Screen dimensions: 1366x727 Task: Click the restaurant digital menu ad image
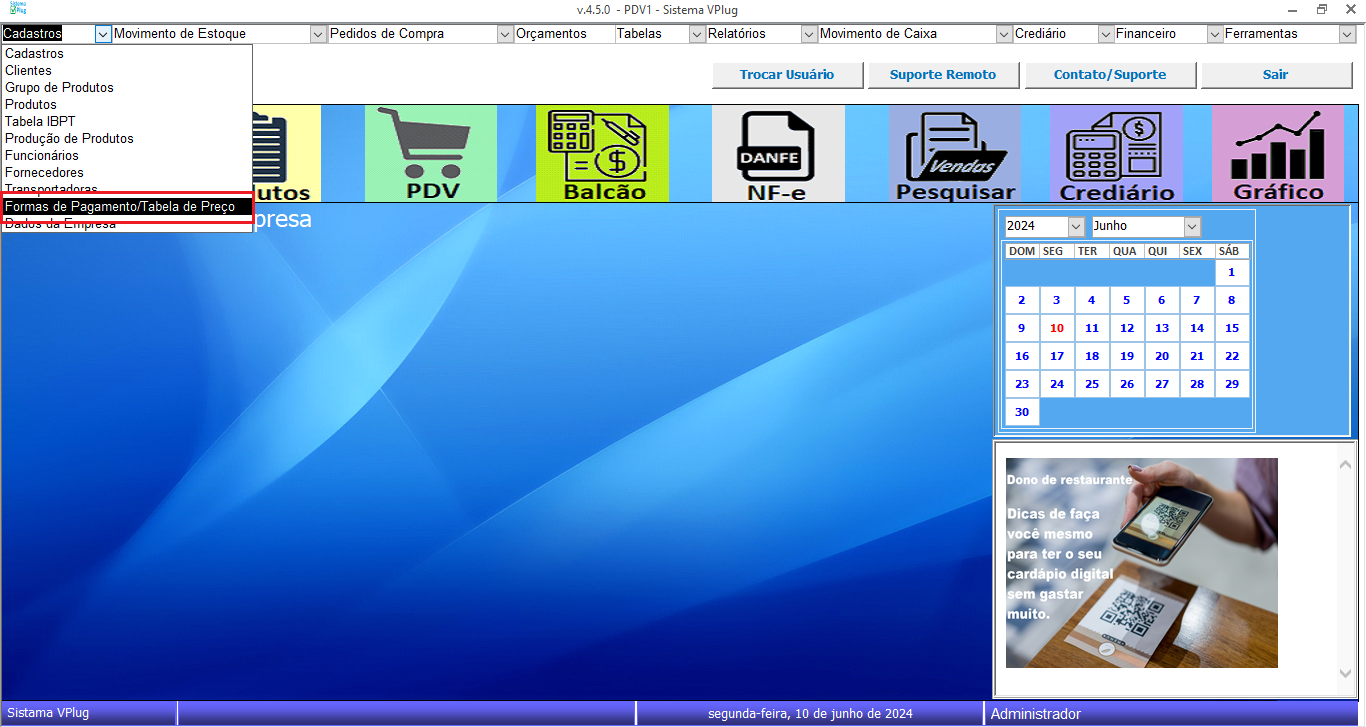[x=1141, y=562]
